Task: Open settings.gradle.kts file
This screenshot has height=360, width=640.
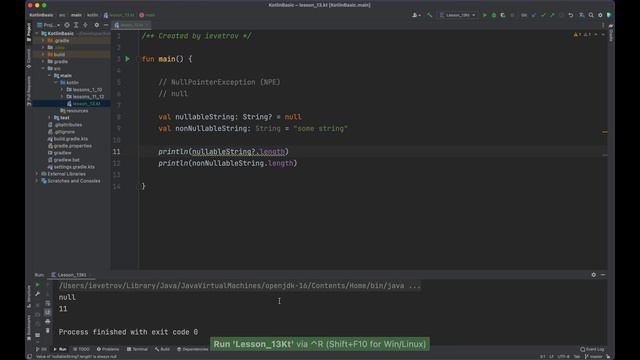Action: click(x=71, y=167)
